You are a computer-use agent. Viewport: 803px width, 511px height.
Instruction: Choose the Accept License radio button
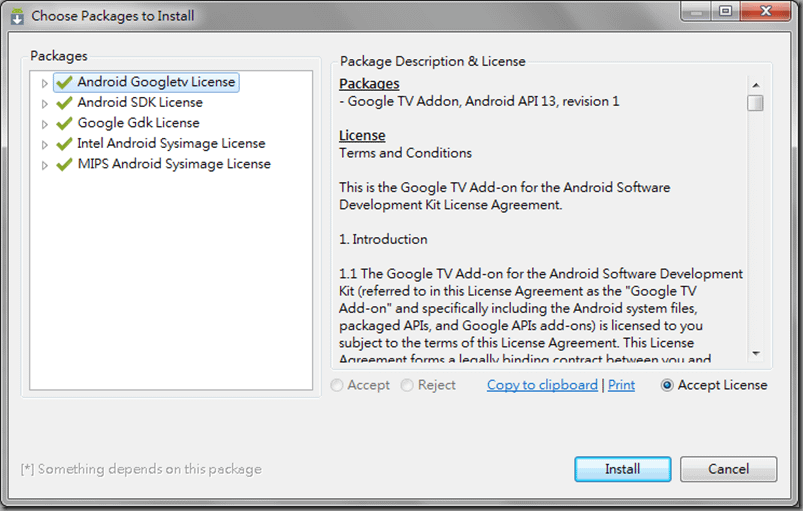click(667, 385)
